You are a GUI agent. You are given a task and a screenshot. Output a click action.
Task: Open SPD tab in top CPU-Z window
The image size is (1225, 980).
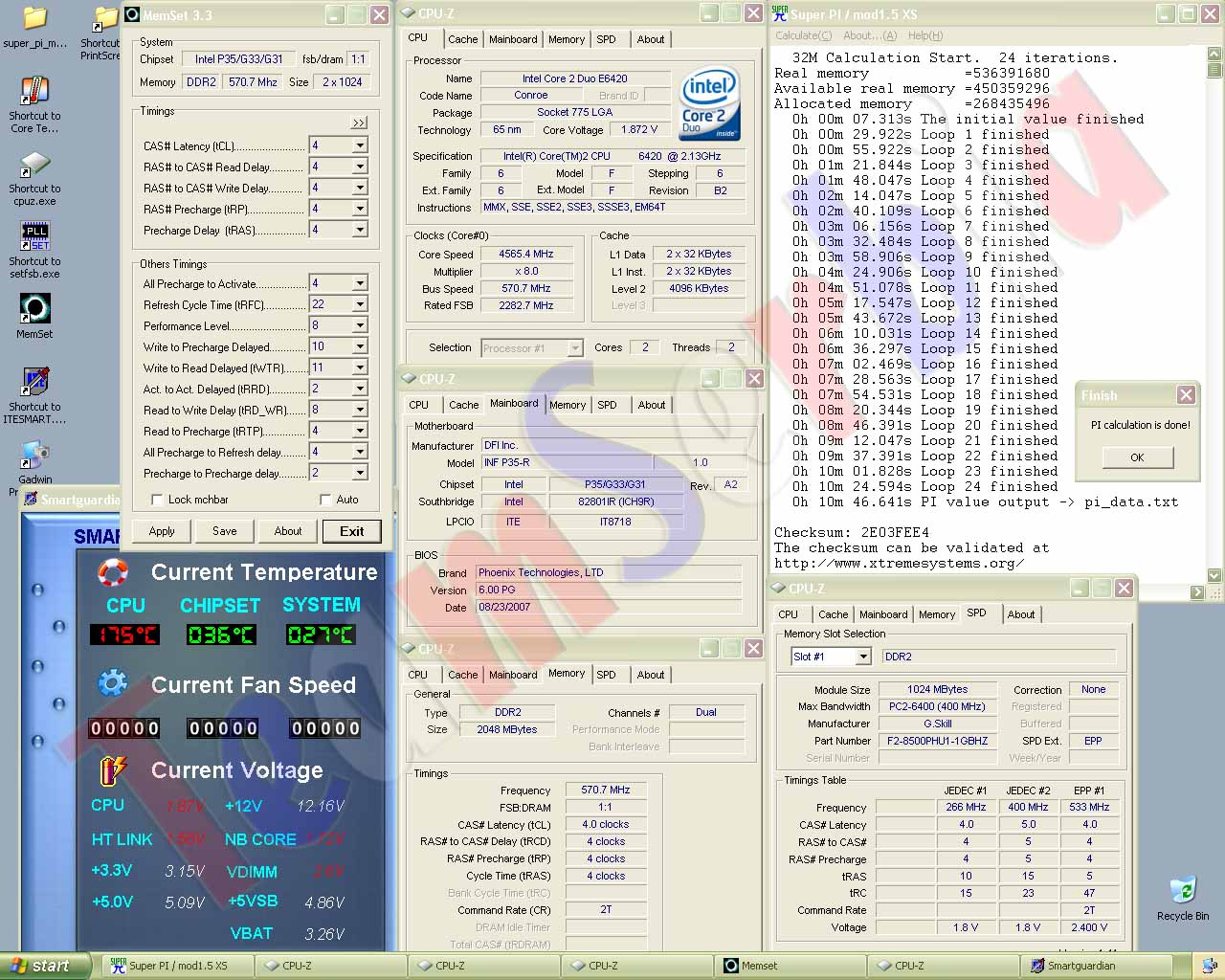[606, 39]
